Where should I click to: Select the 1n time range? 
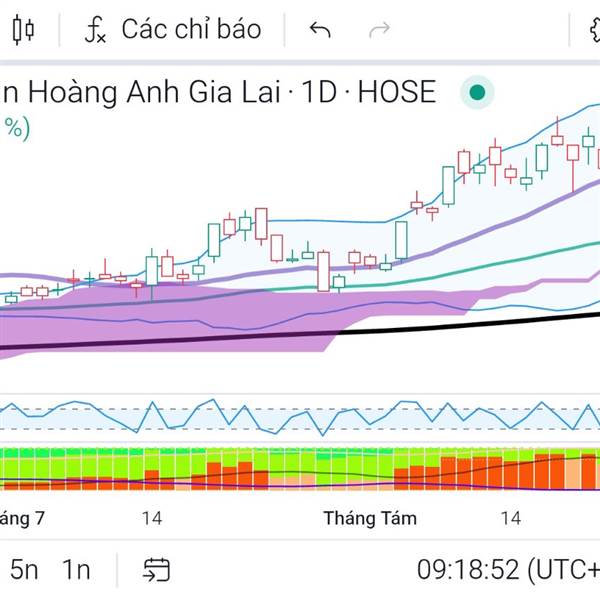pyautogui.click(x=76, y=570)
